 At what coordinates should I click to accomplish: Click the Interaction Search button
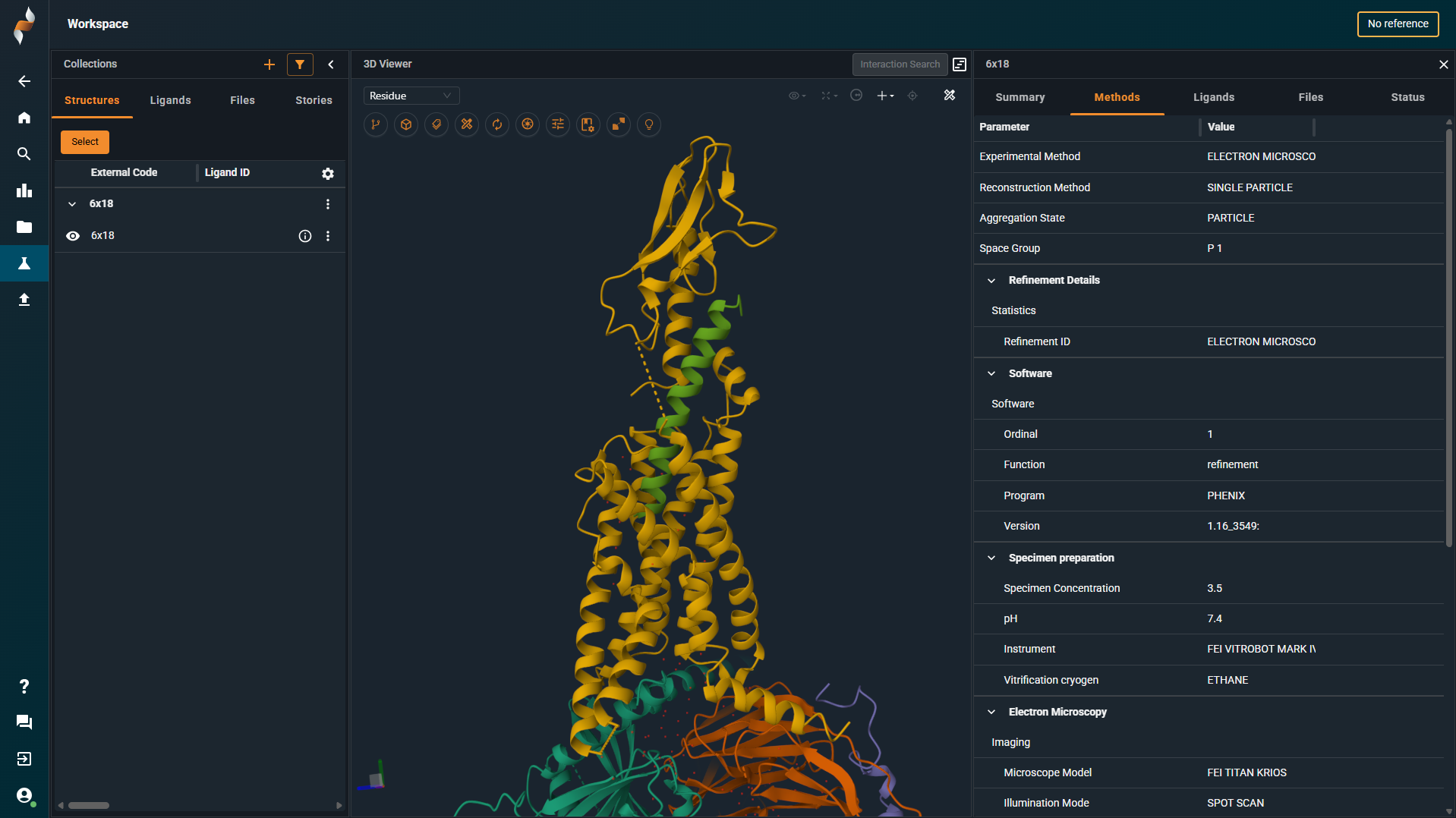coord(899,64)
